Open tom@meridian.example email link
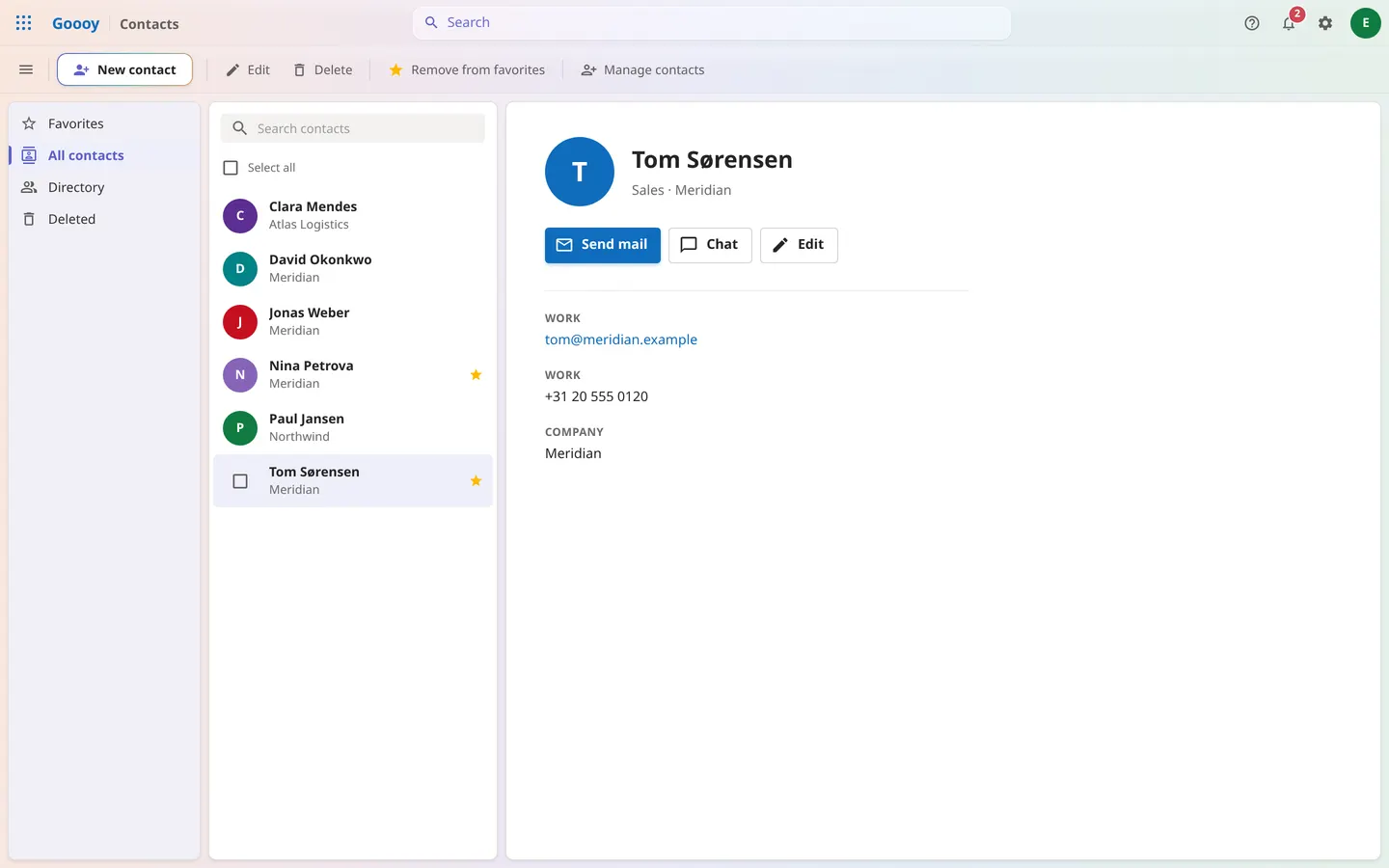The height and width of the screenshot is (868, 1389). click(x=621, y=339)
